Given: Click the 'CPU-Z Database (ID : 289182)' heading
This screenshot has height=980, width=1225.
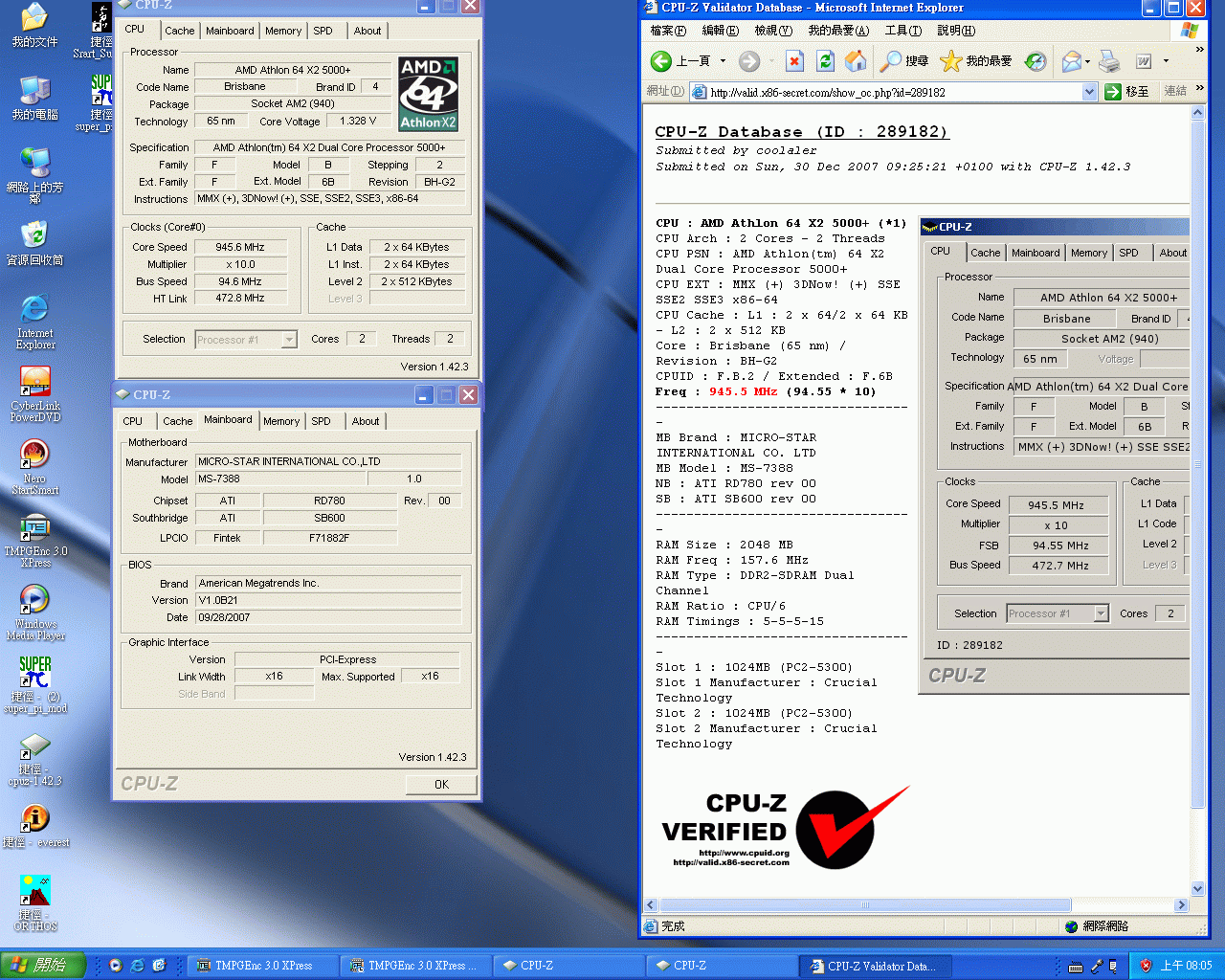Looking at the screenshot, I should coord(802,132).
